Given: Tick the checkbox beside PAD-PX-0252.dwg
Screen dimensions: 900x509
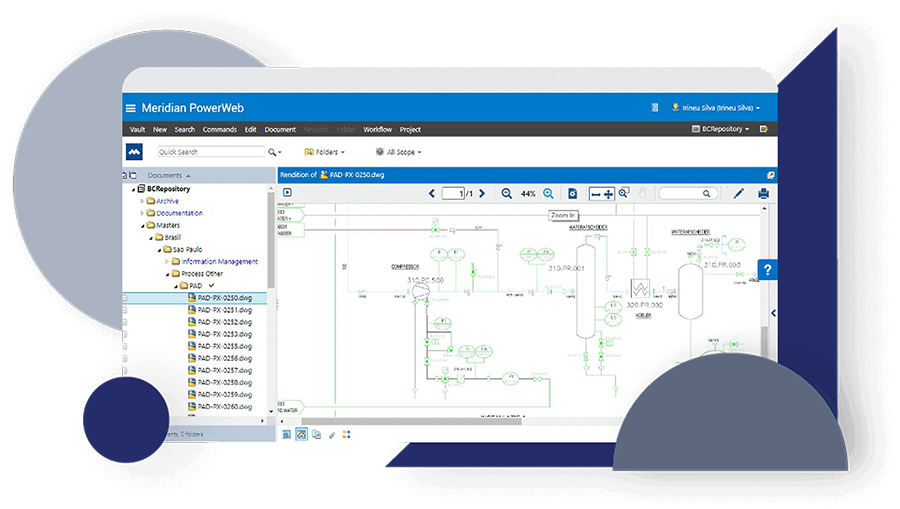Looking at the screenshot, I should (x=125, y=322).
